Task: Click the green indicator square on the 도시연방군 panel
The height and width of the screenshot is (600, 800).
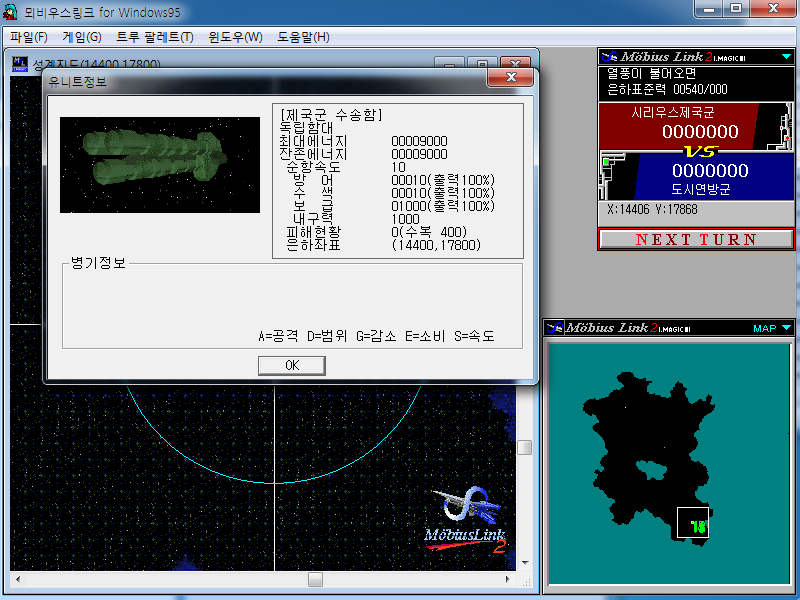Action: coord(606,159)
